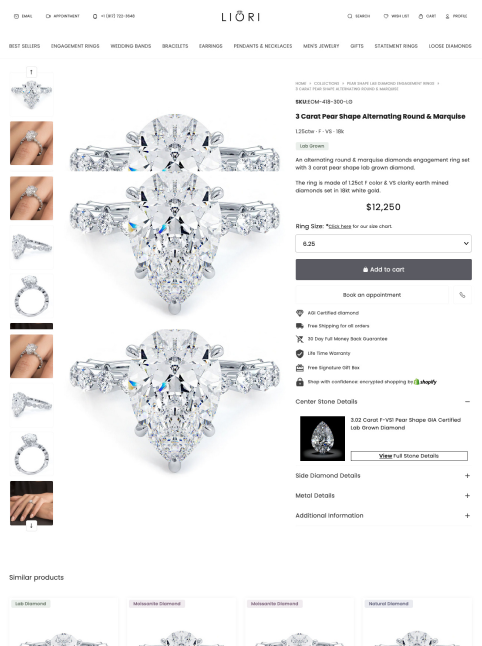Click thumbnail gallery up arrow
Viewport: 482px width, 646px height.
point(31,72)
